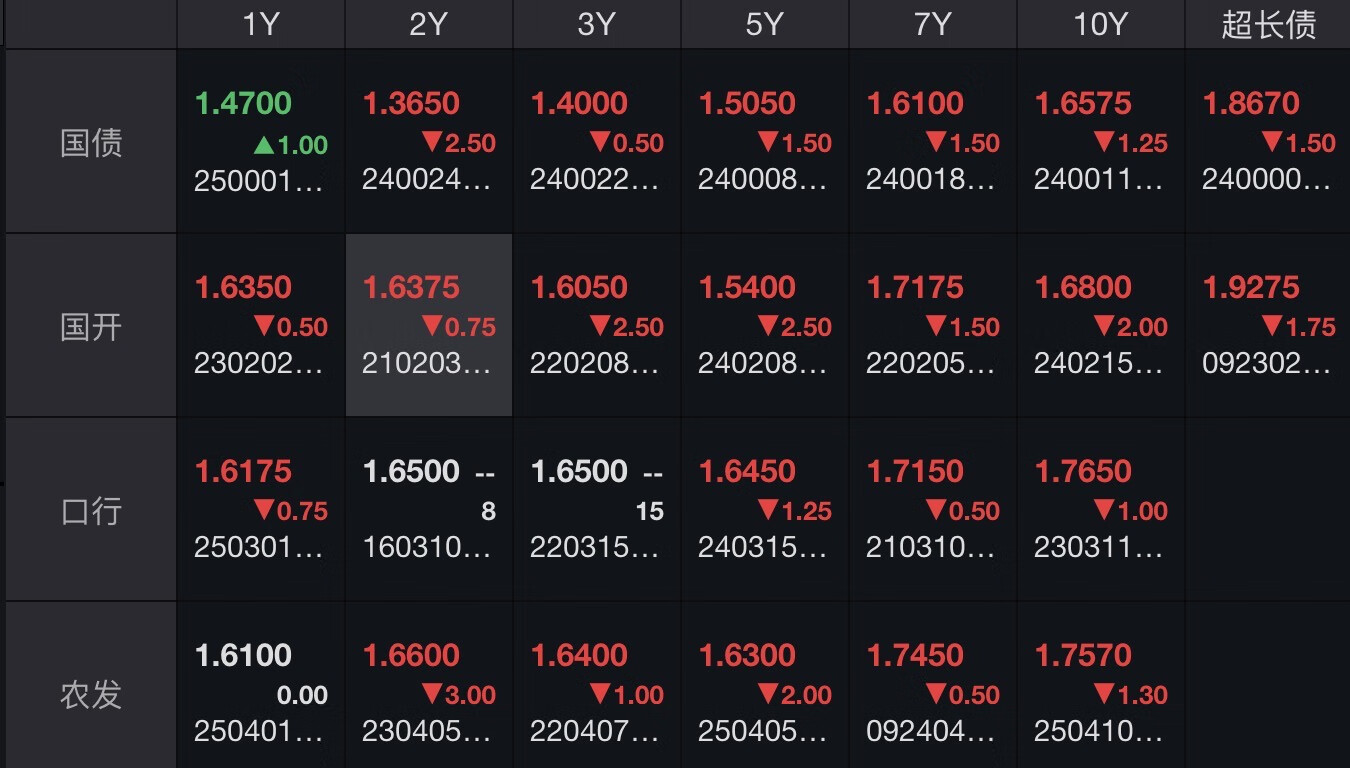
Task: Select the 农发 1Y 1.6100 quote
Action: (243, 655)
